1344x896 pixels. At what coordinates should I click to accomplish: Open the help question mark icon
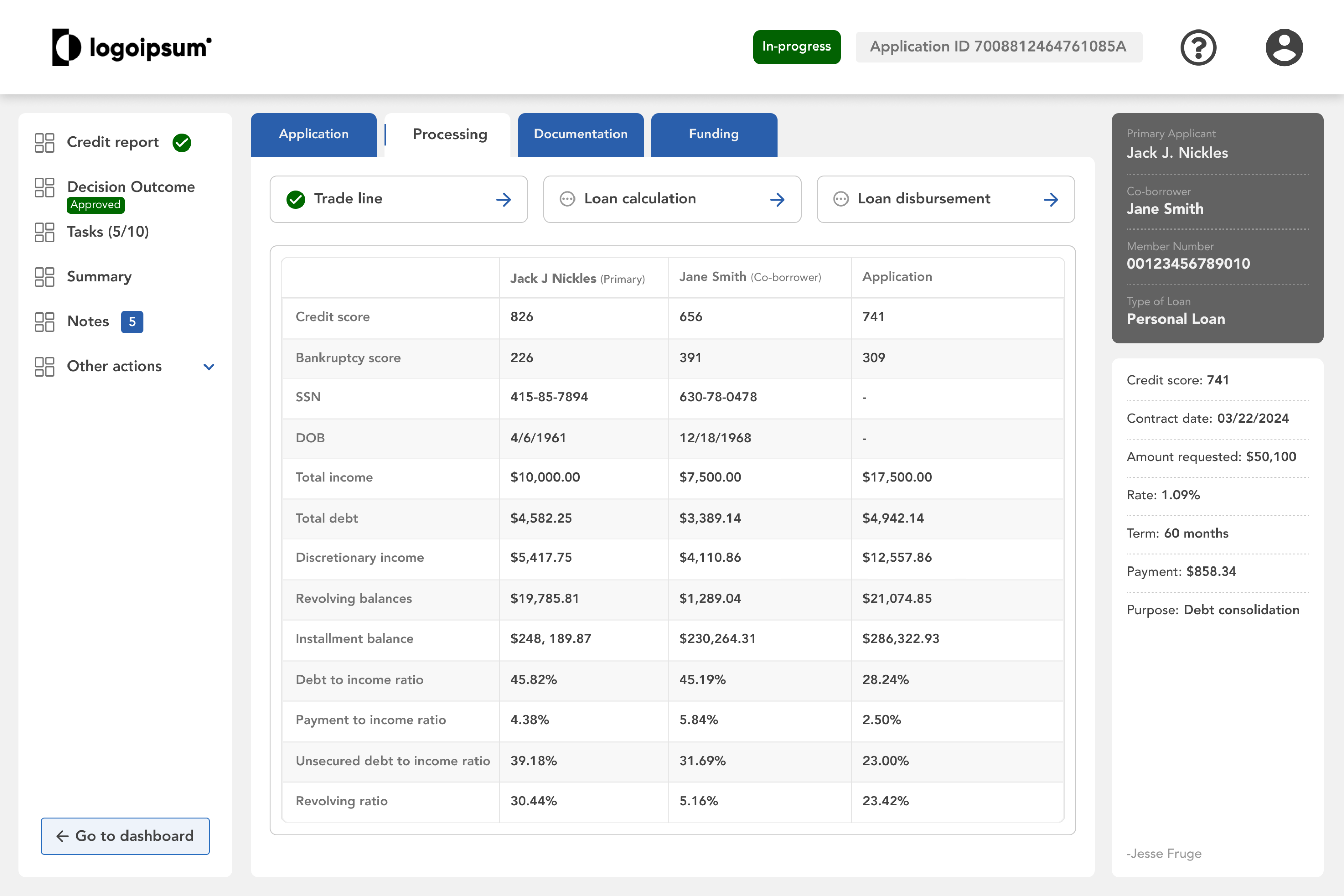(x=1197, y=47)
